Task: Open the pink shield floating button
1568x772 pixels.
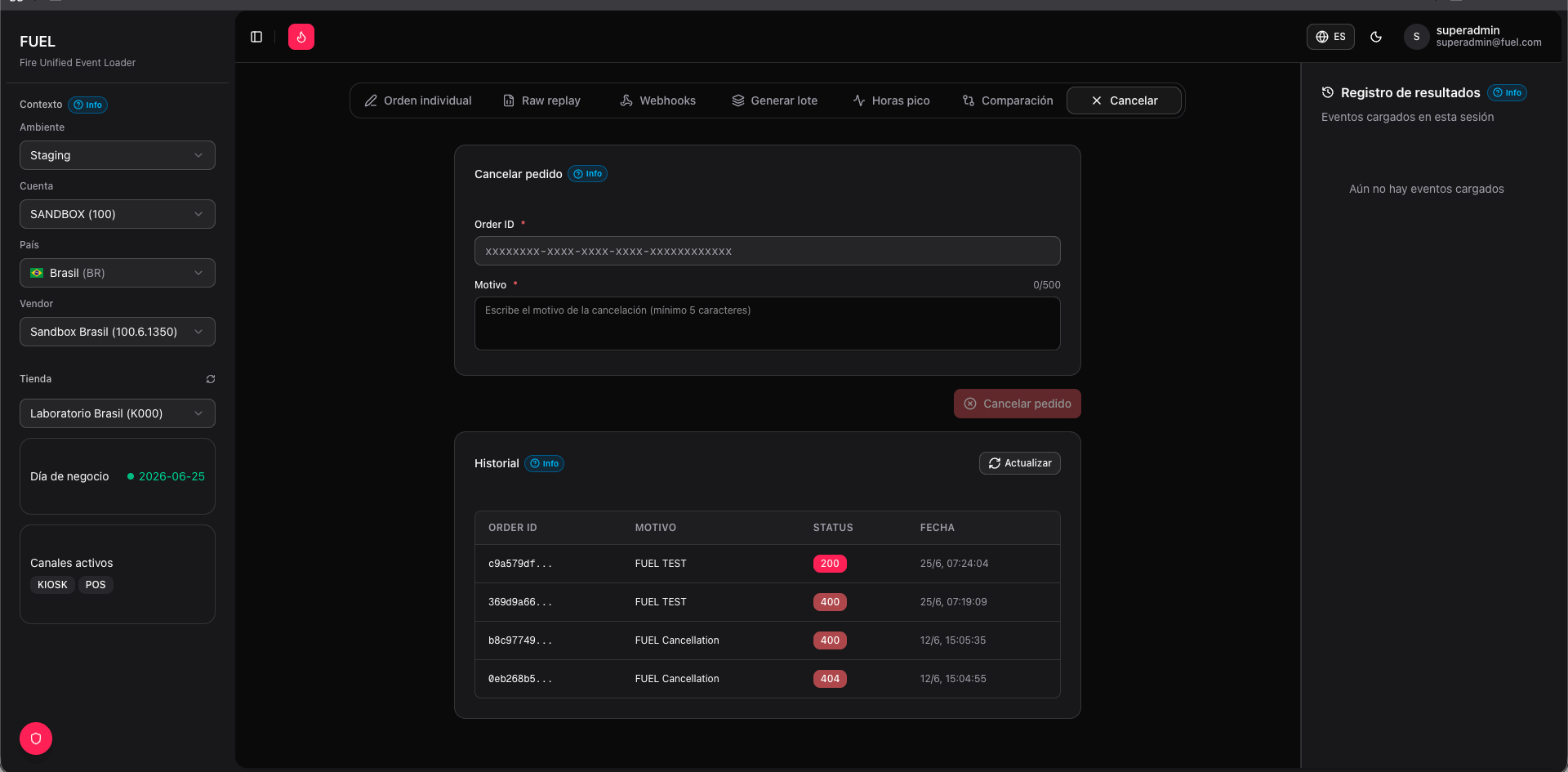Action: point(36,739)
